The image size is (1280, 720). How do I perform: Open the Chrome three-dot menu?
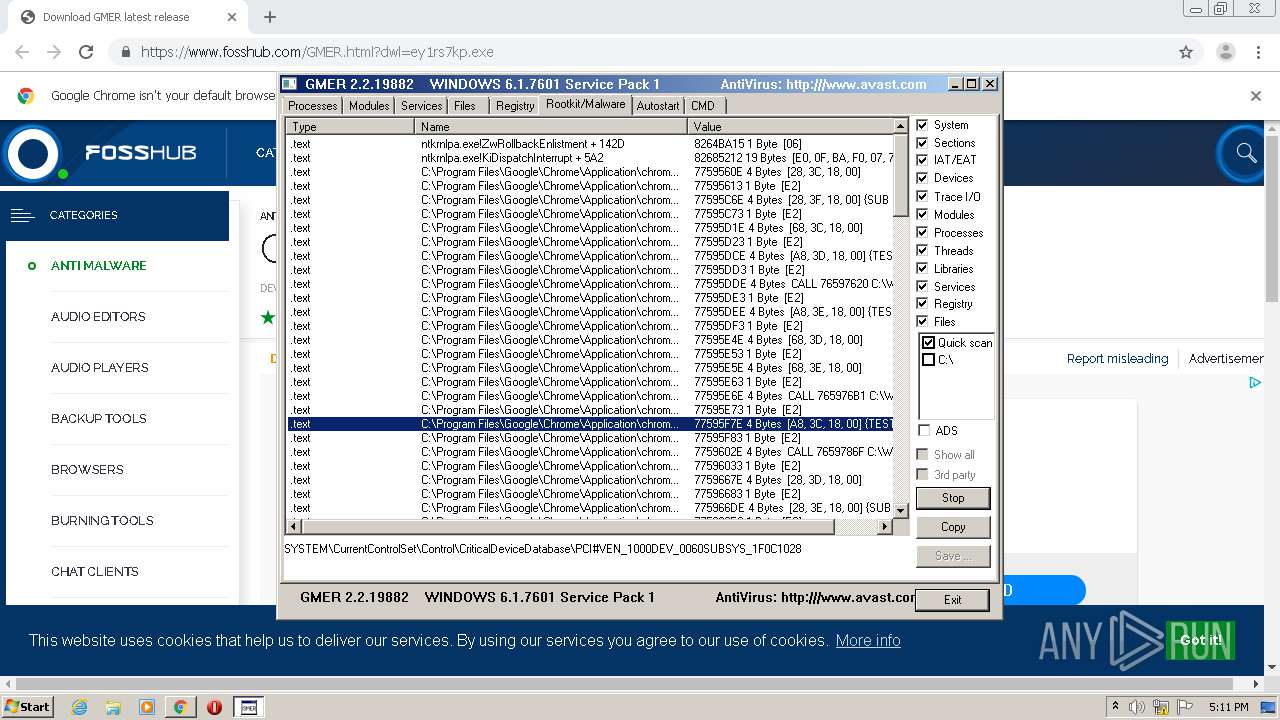(x=1257, y=52)
